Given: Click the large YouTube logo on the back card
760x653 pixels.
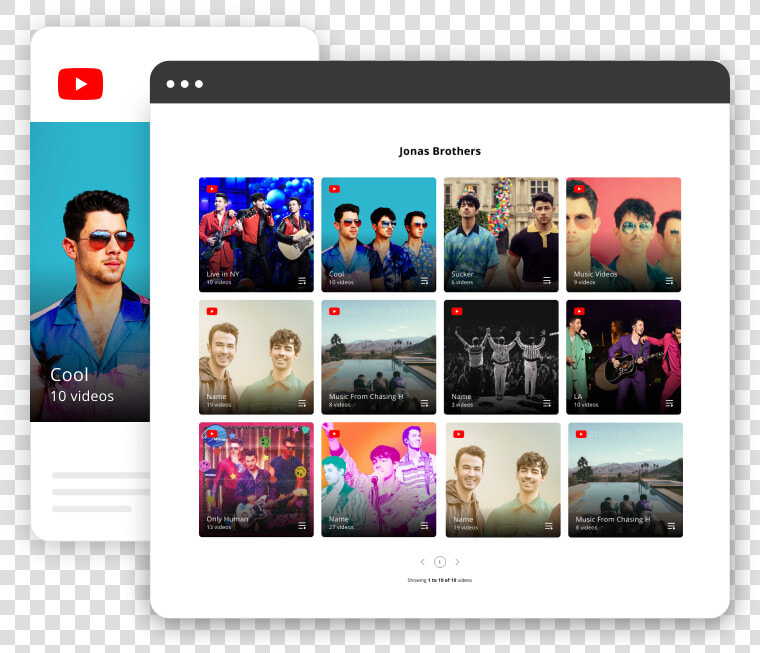Looking at the screenshot, I should (80, 84).
